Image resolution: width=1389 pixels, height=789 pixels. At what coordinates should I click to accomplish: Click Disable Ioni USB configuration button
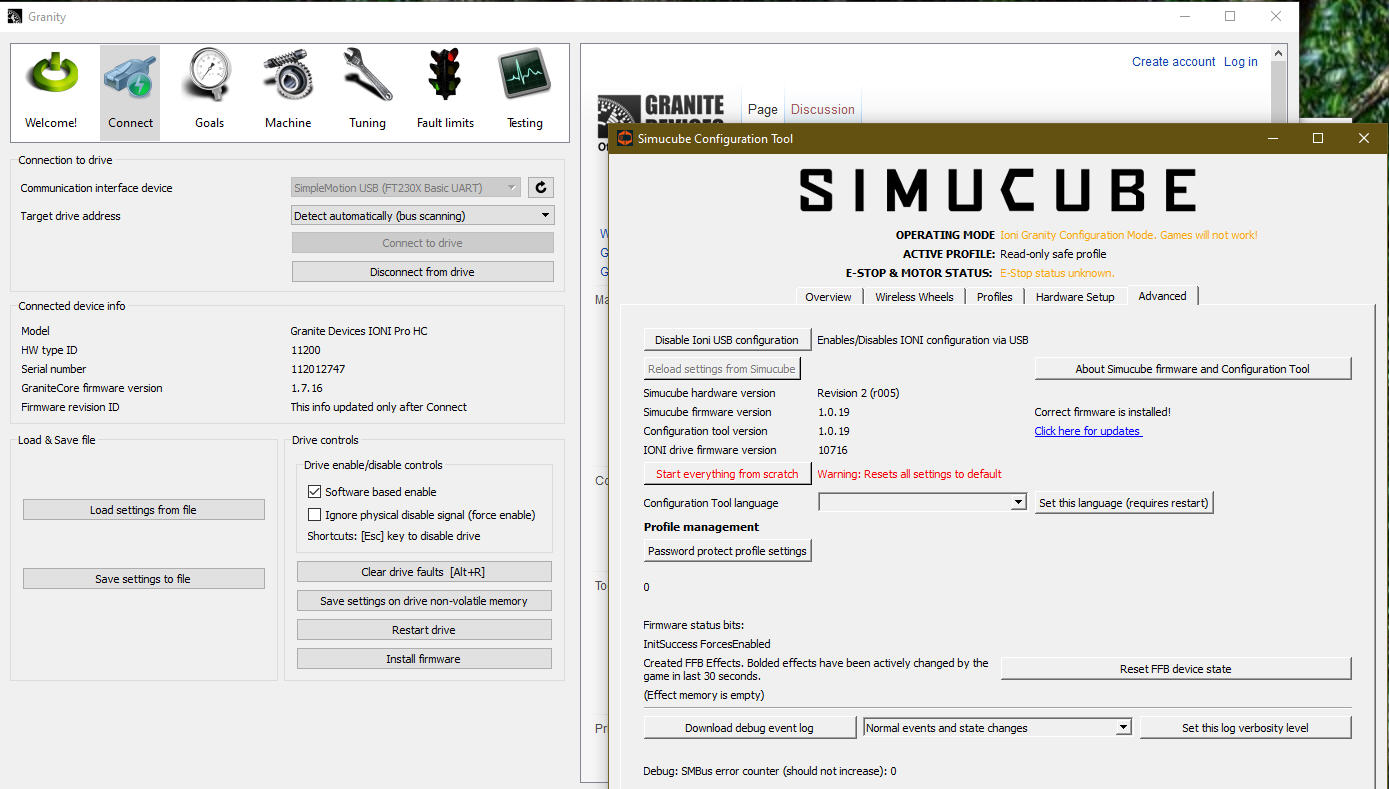click(727, 340)
